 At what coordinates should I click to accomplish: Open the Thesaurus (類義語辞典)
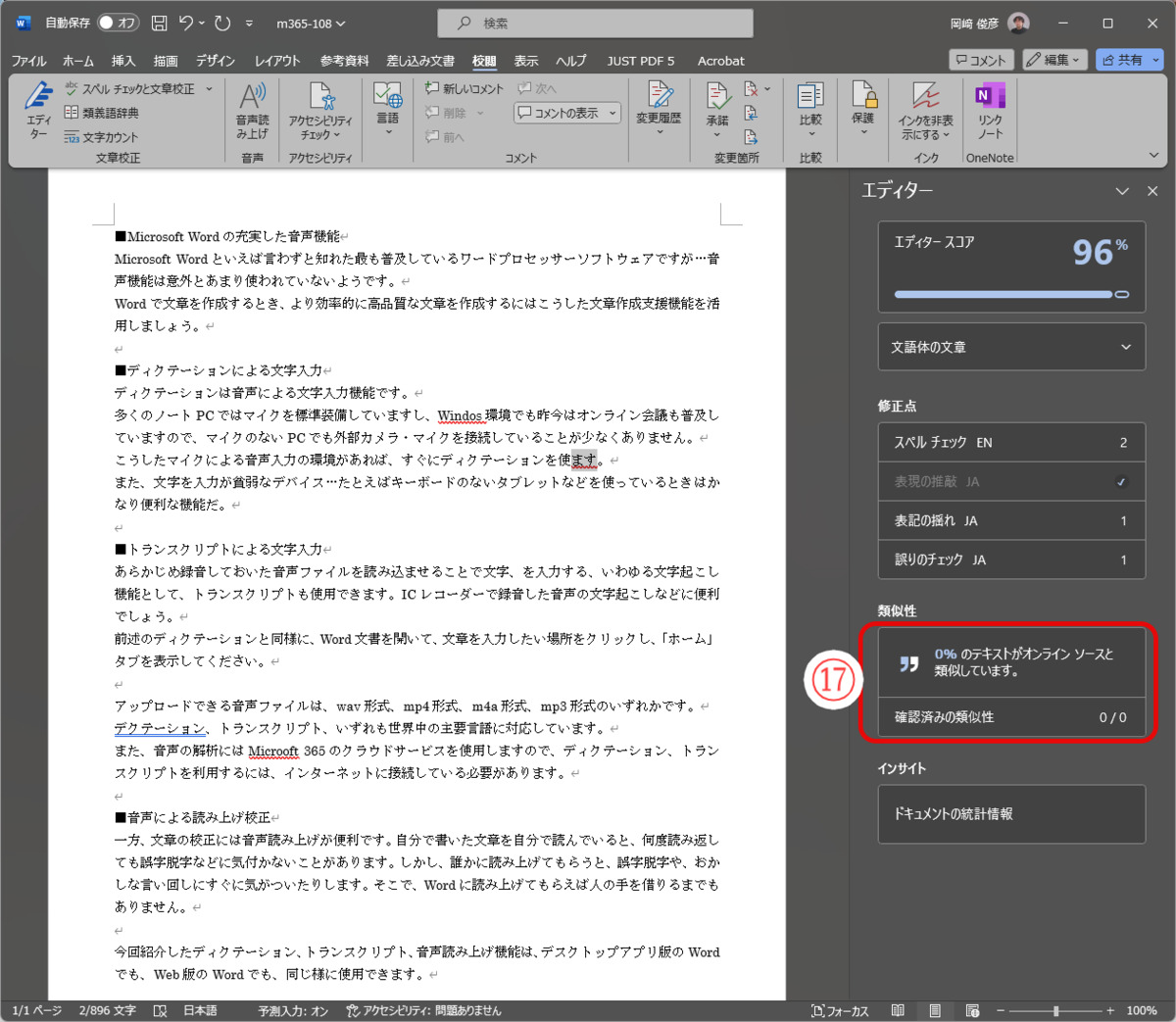tap(101, 113)
